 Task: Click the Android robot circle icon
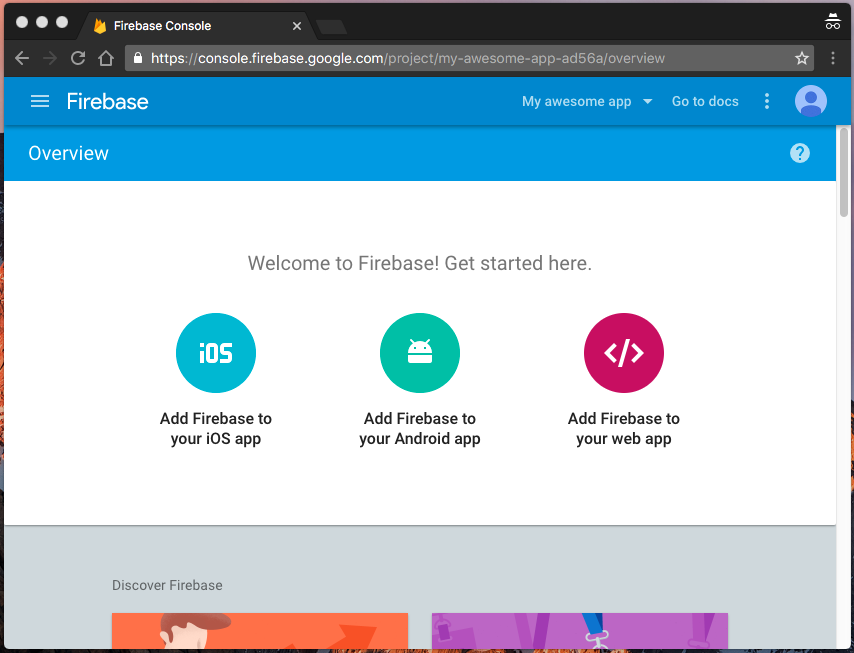420,353
